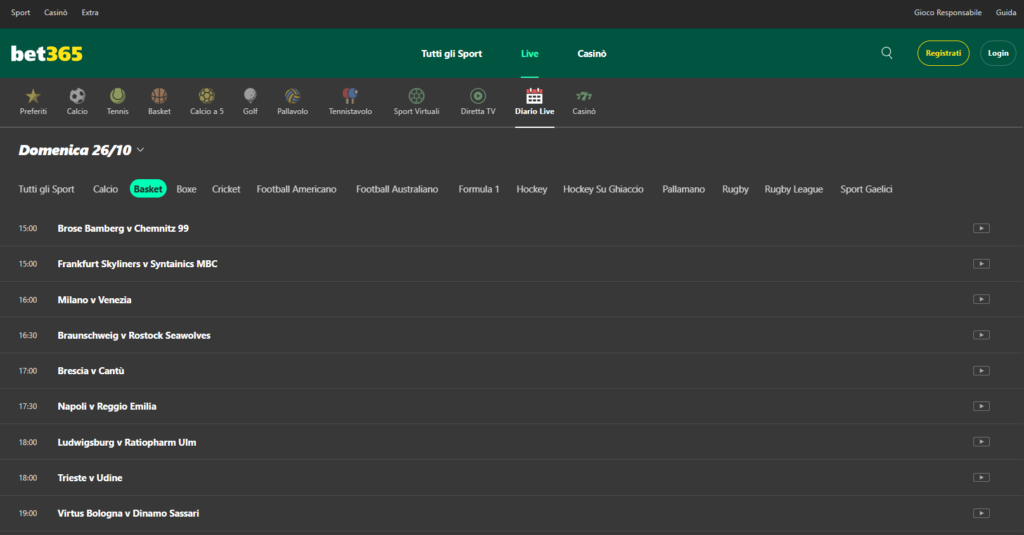Screen dimensions: 1024x535
Task: Play the stream for Trieste v Udine
Action: (x=981, y=478)
